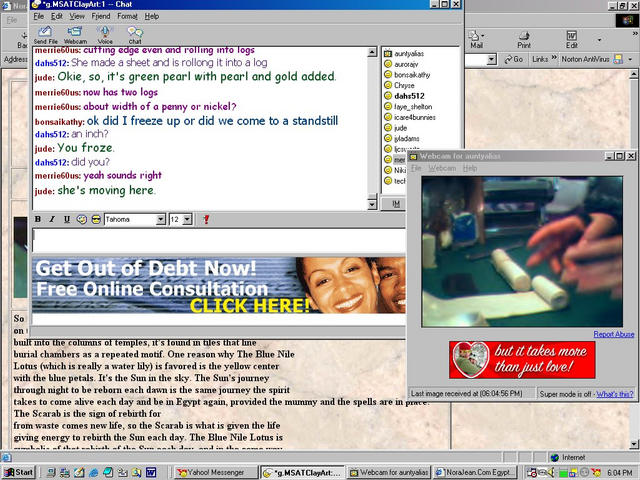Switch to Webcam for auntyalias taskbar button
The image size is (640, 480).
point(389,472)
